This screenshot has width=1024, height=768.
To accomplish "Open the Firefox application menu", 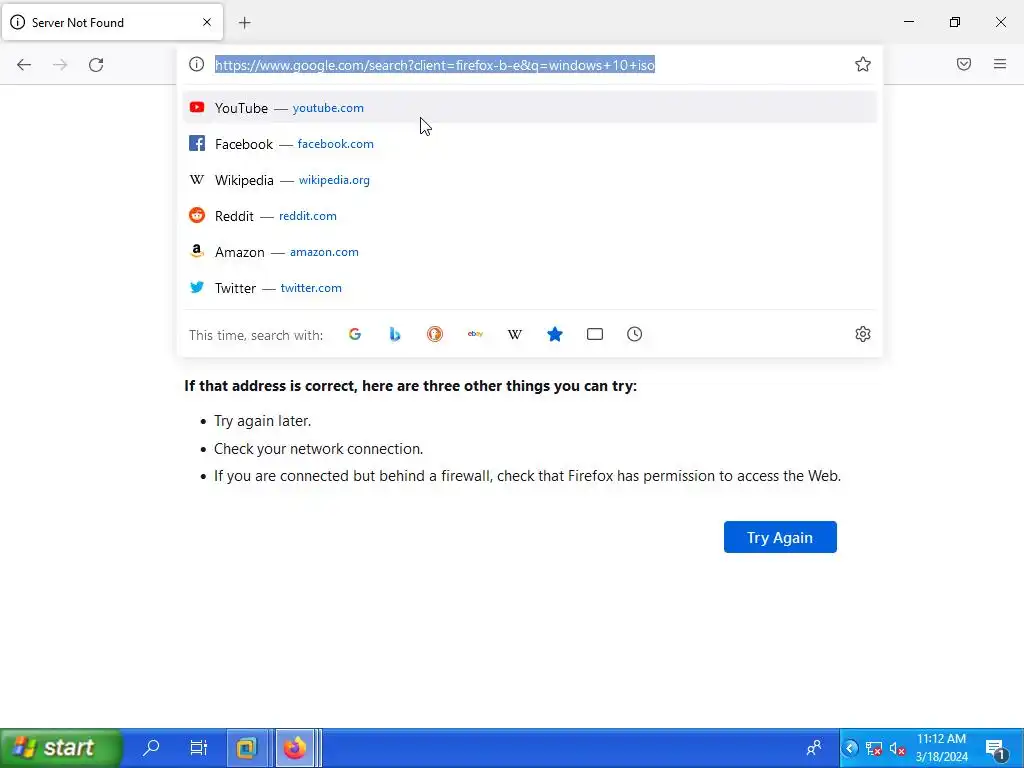I will point(1000,64).
